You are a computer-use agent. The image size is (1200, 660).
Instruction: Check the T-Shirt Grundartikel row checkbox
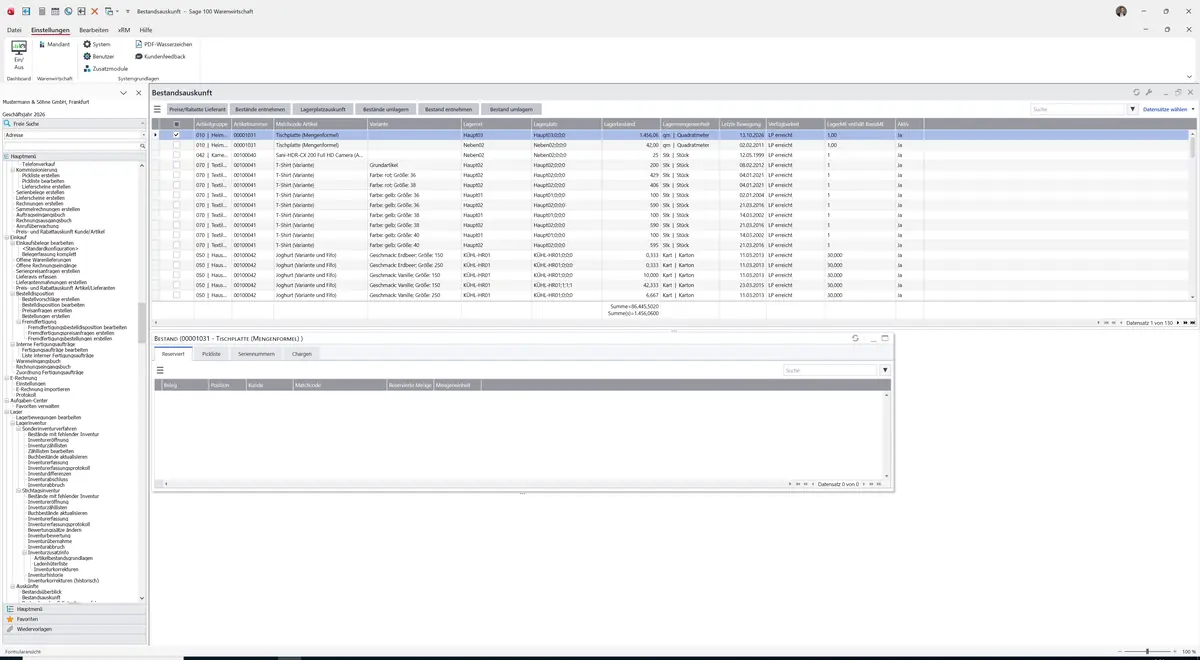tap(176, 165)
